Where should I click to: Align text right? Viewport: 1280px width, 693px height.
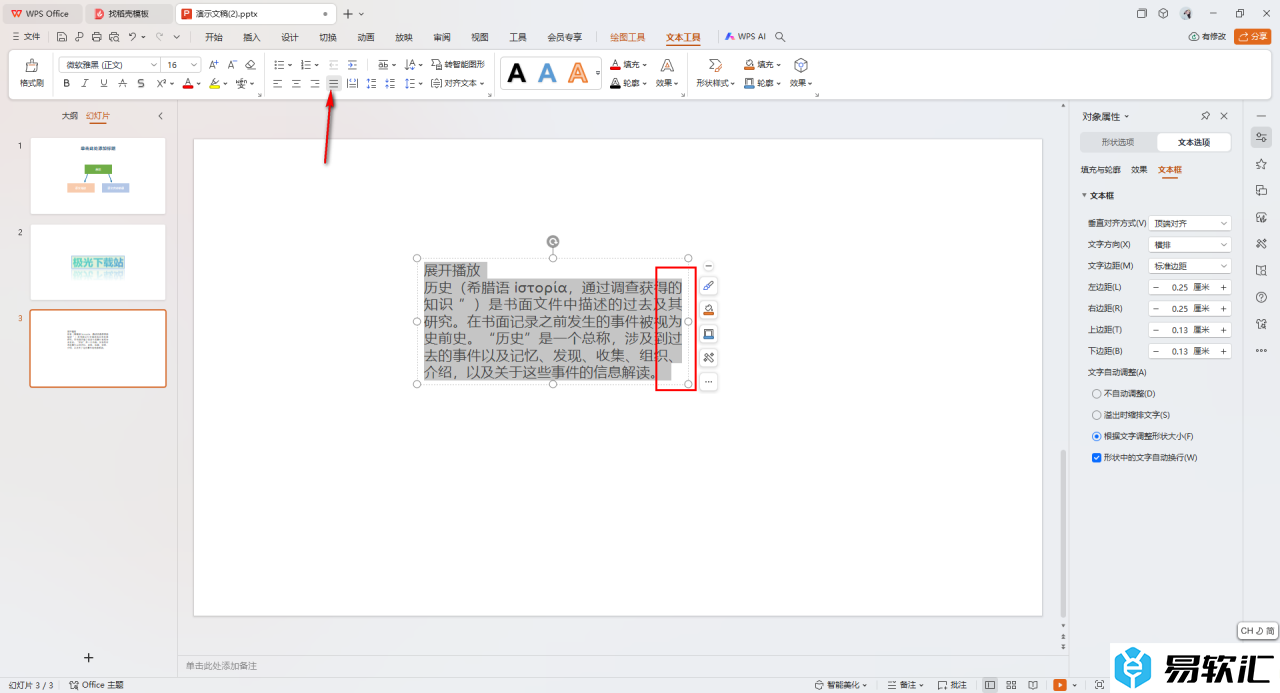click(315, 83)
